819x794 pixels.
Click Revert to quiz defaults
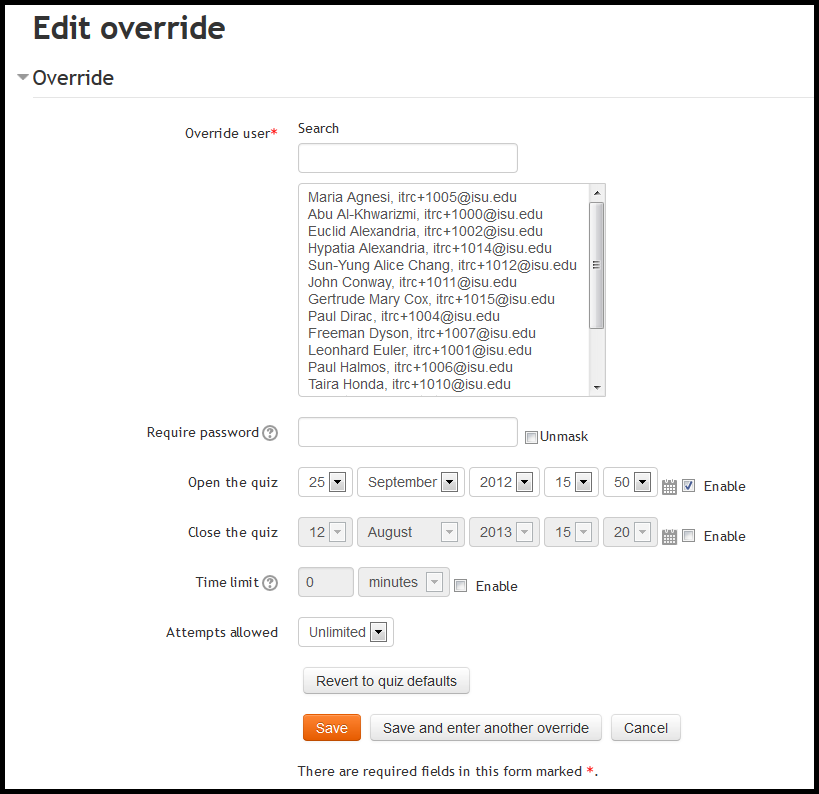pyautogui.click(x=386, y=681)
